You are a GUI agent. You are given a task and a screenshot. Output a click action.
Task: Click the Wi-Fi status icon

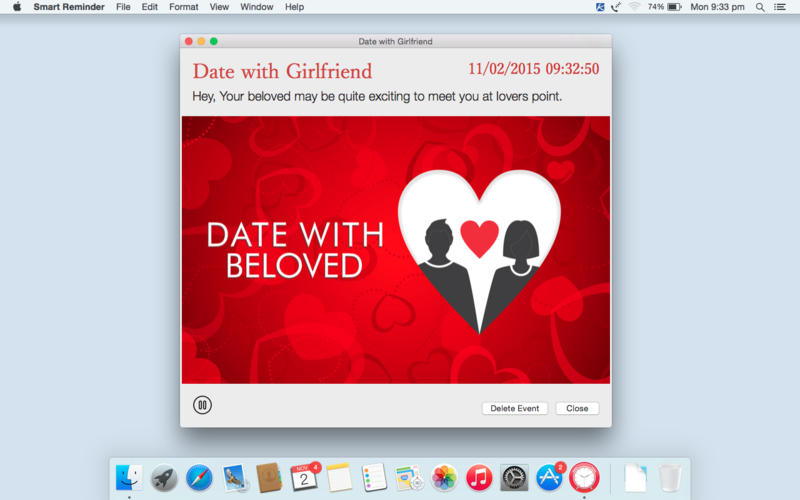point(634,7)
